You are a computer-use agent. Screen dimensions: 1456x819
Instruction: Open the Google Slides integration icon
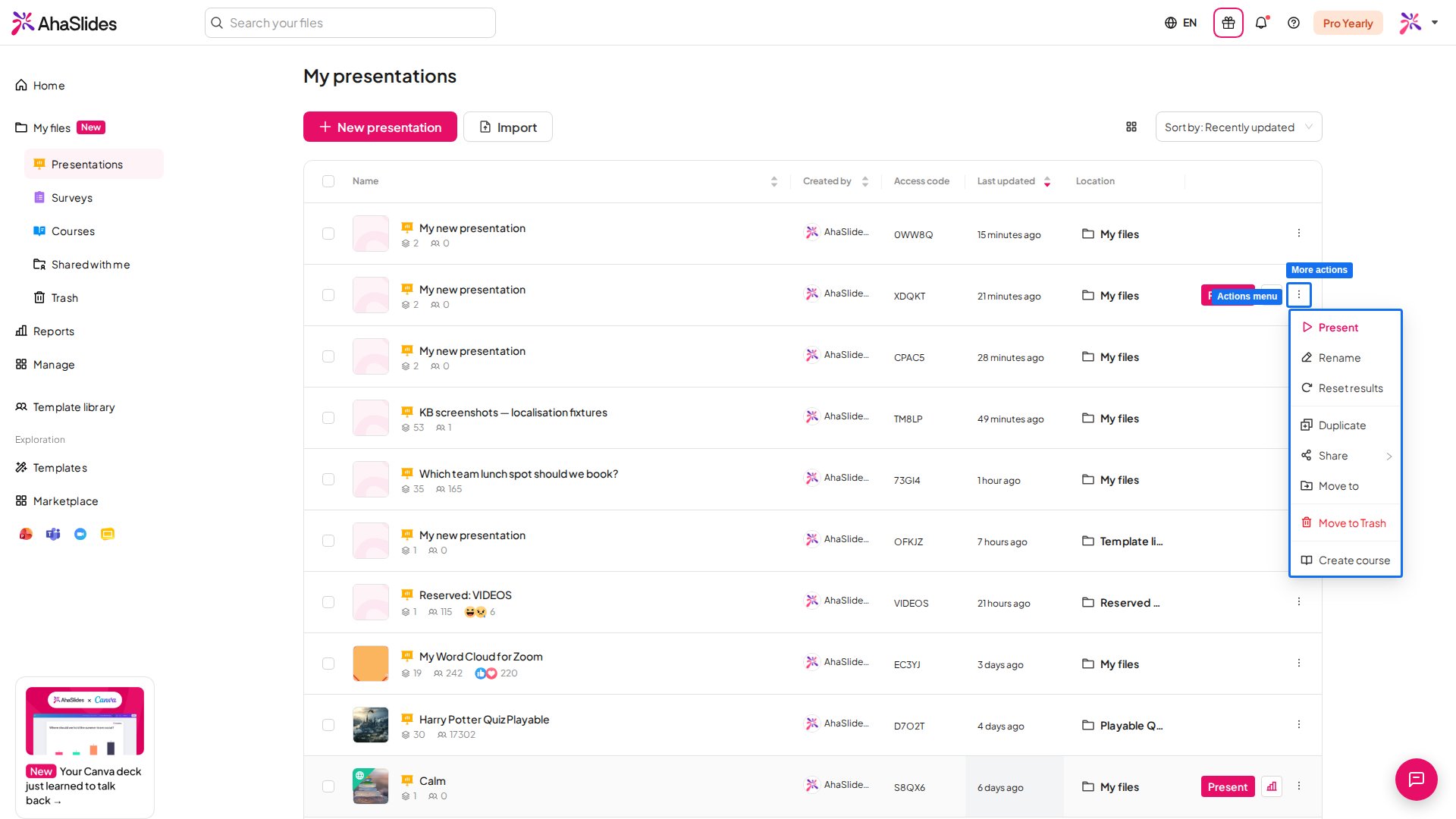coord(108,534)
